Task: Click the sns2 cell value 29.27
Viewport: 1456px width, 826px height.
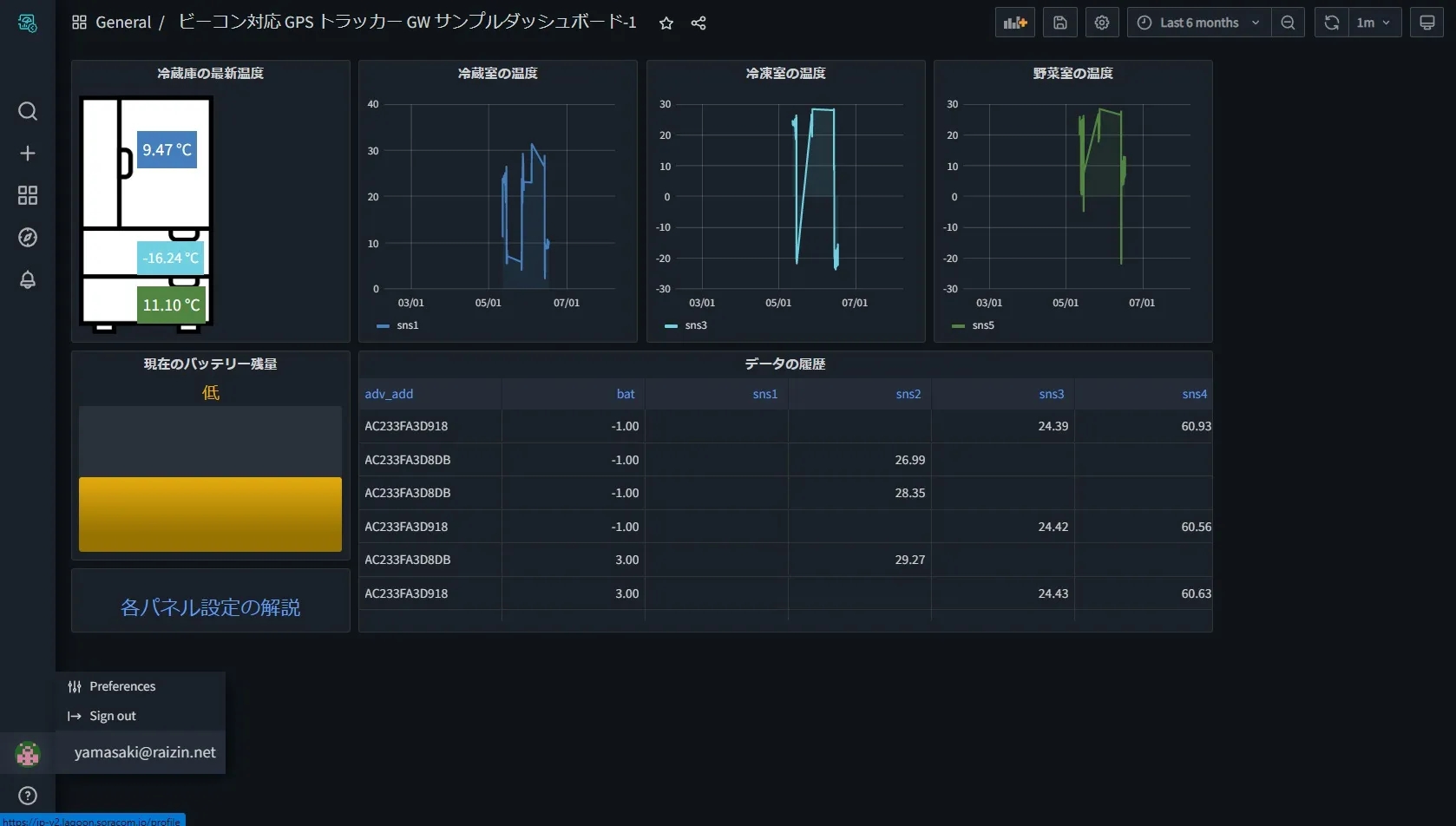Action: [x=909, y=560]
